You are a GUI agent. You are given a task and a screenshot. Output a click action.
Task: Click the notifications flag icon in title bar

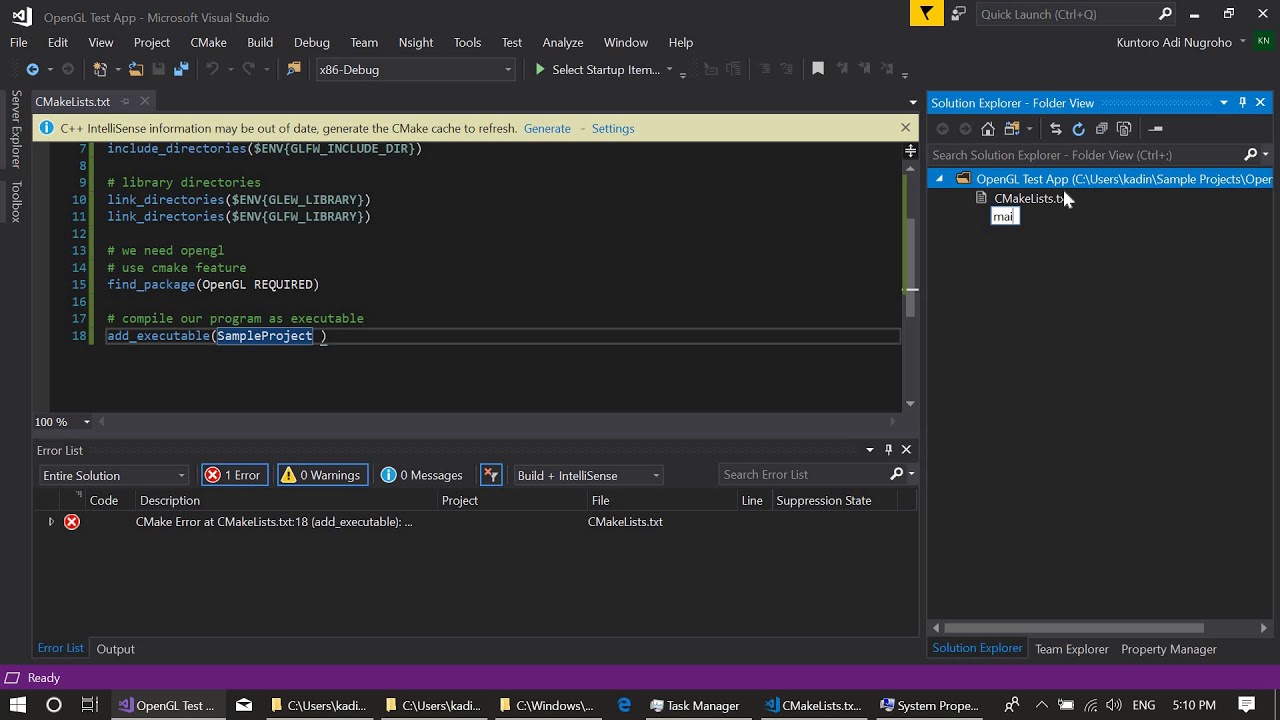(x=927, y=14)
